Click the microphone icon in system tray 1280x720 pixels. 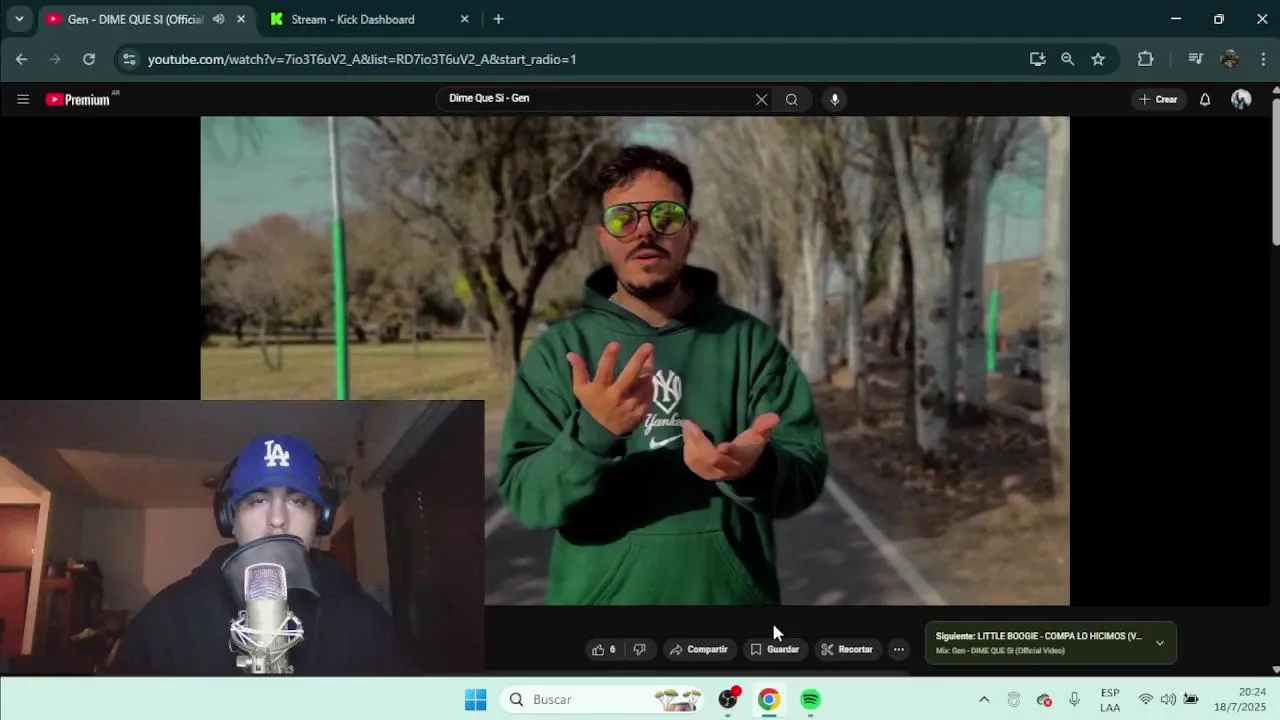click(x=1074, y=699)
